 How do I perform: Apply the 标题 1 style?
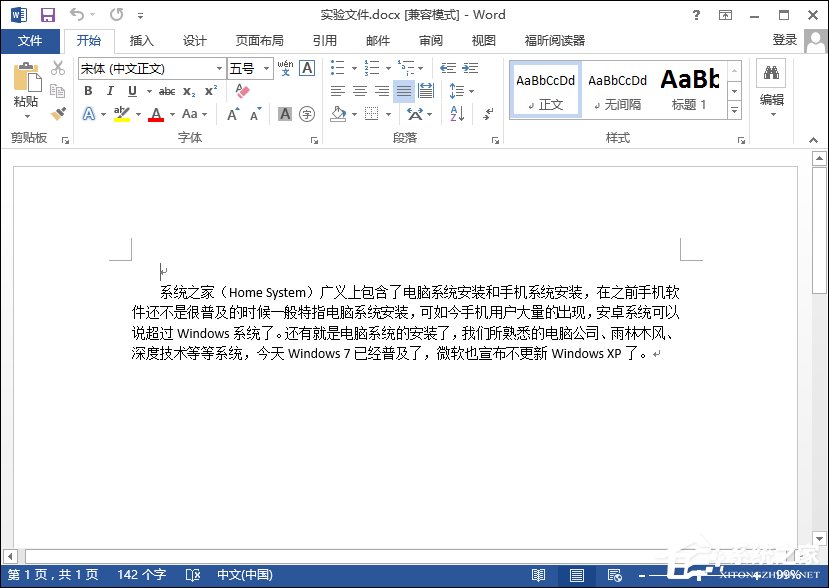690,92
